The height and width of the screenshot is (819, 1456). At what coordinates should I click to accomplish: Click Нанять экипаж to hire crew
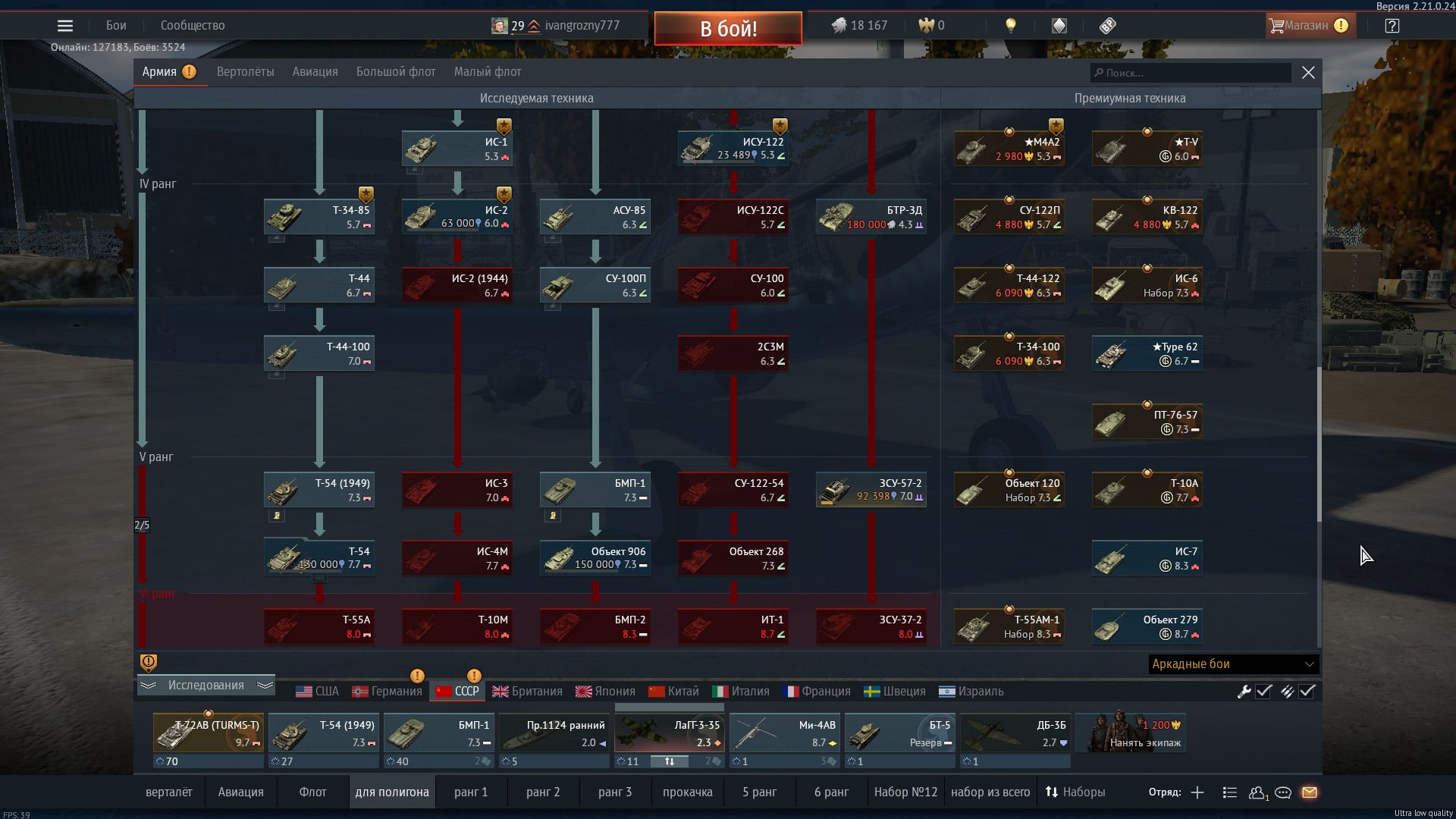point(1130,733)
